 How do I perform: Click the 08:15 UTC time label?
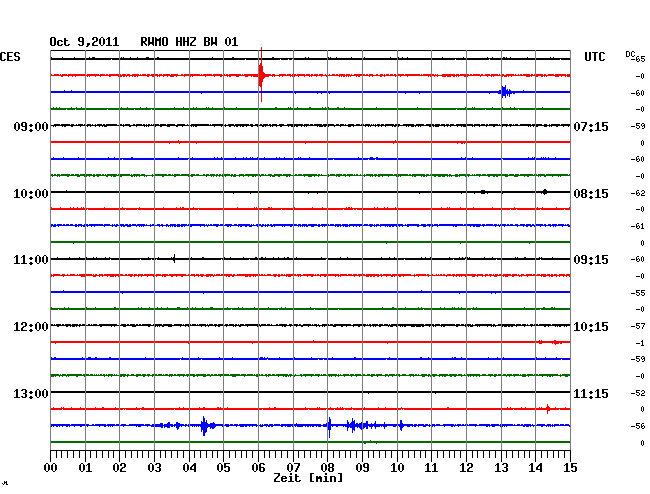591,194
